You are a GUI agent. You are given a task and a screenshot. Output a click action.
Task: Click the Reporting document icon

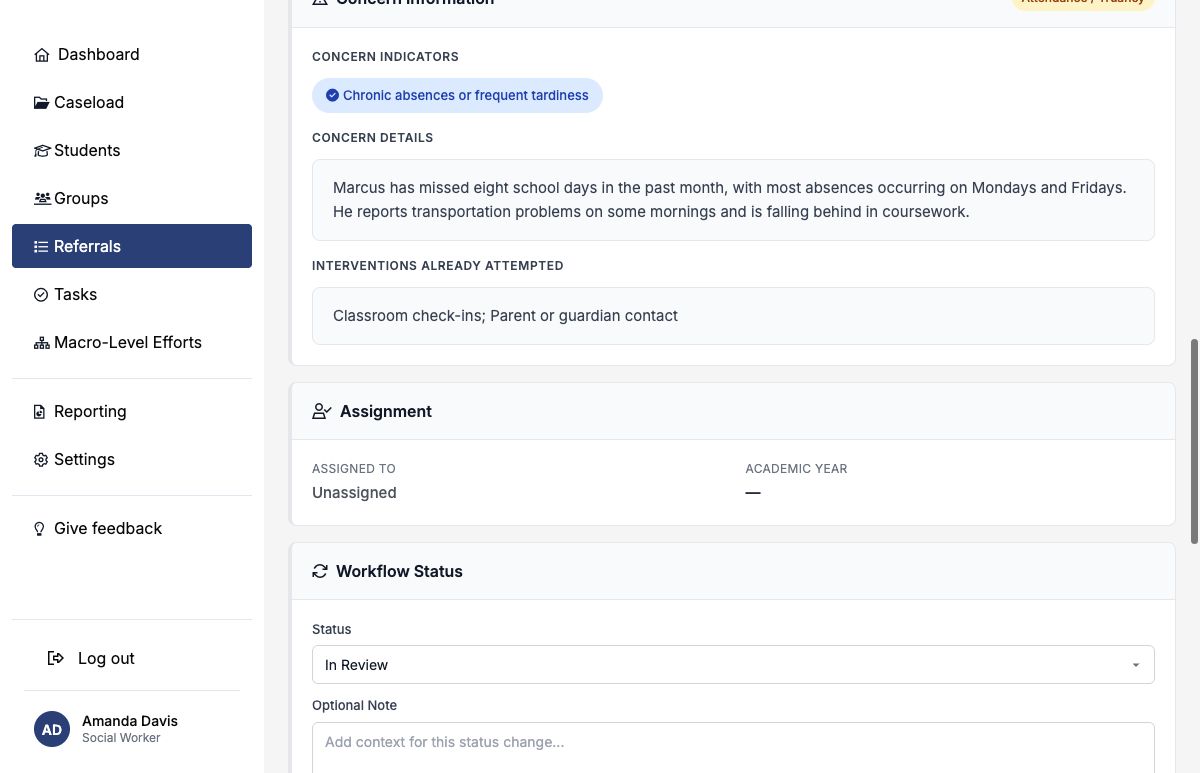coord(40,412)
